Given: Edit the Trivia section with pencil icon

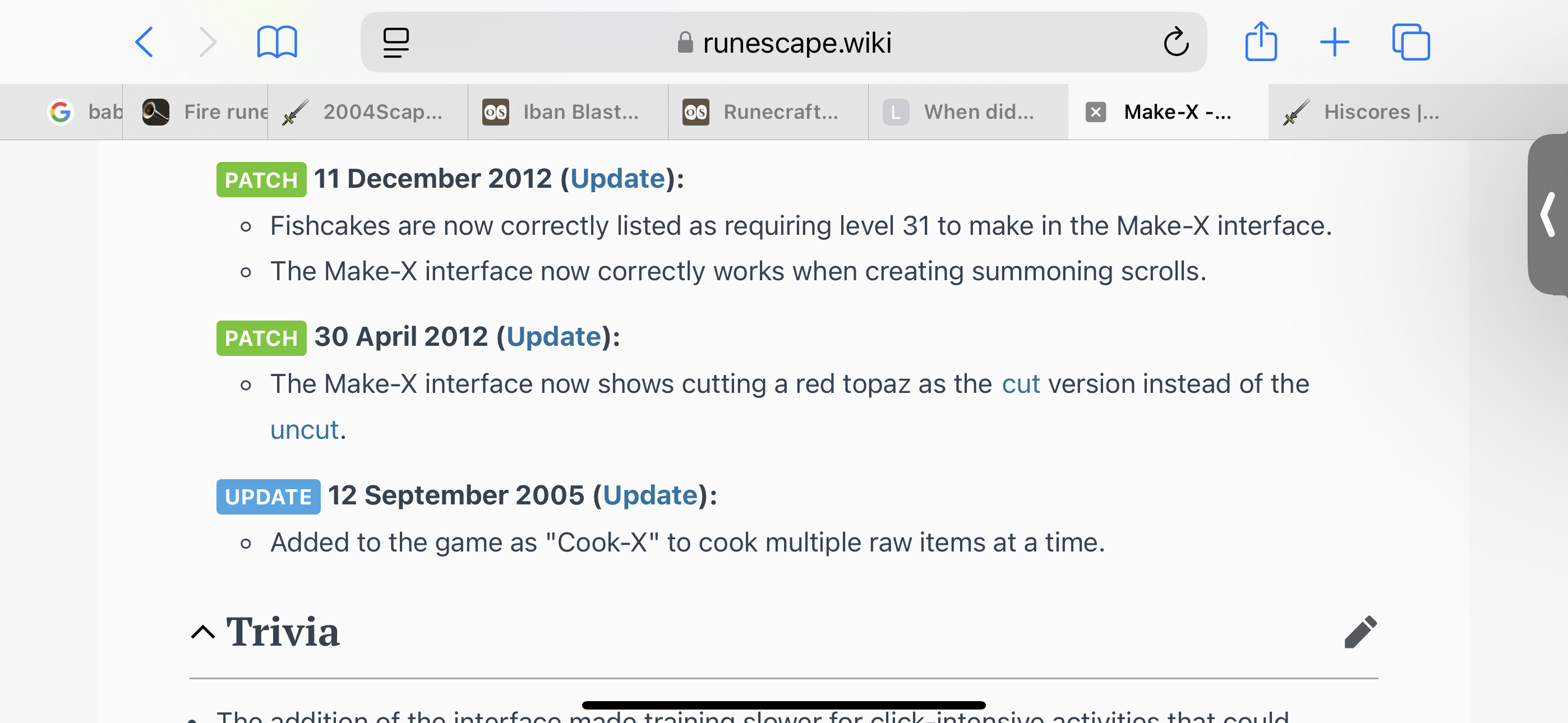Looking at the screenshot, I should click(x=1361, y=631).
